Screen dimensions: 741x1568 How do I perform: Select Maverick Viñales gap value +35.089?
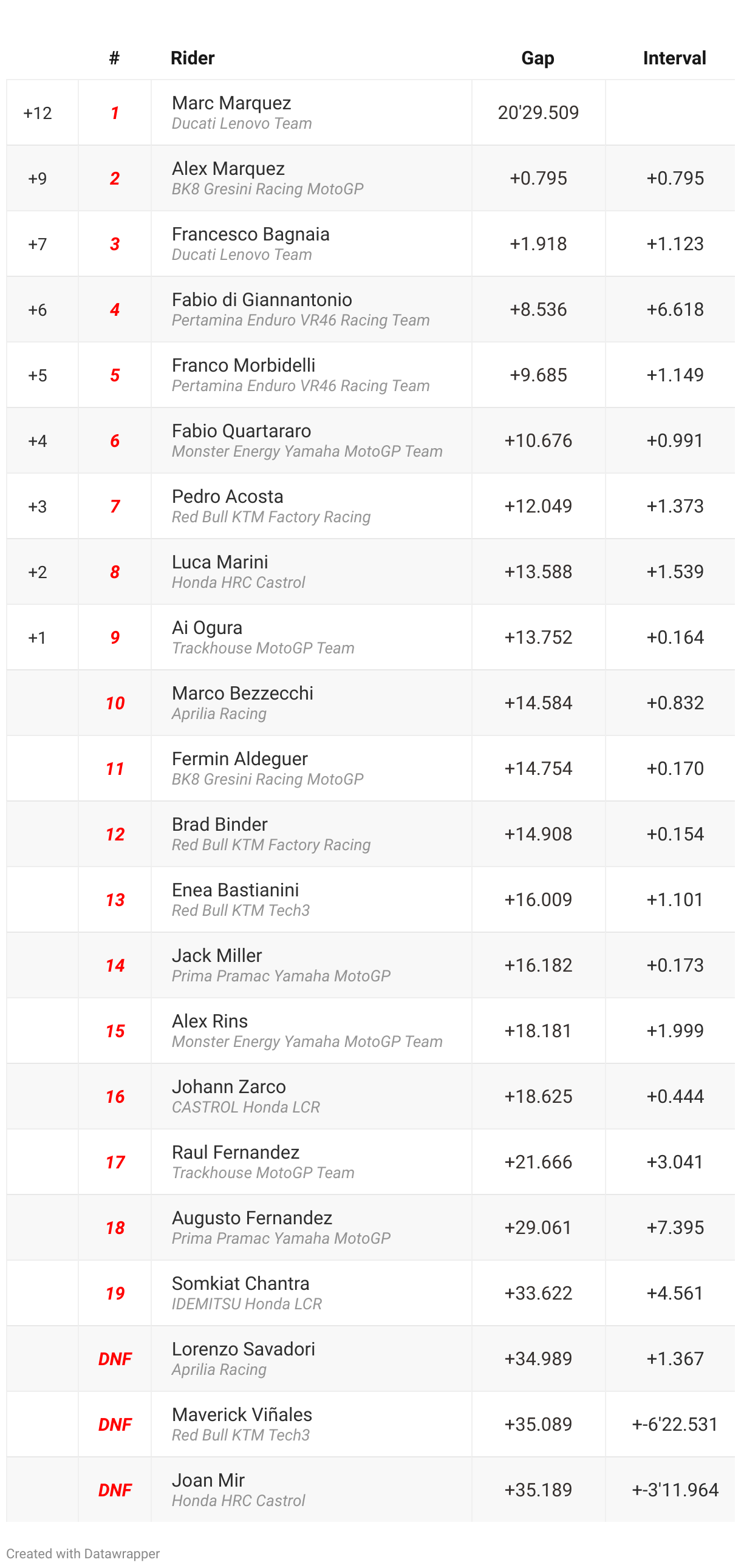point(538,1423)
